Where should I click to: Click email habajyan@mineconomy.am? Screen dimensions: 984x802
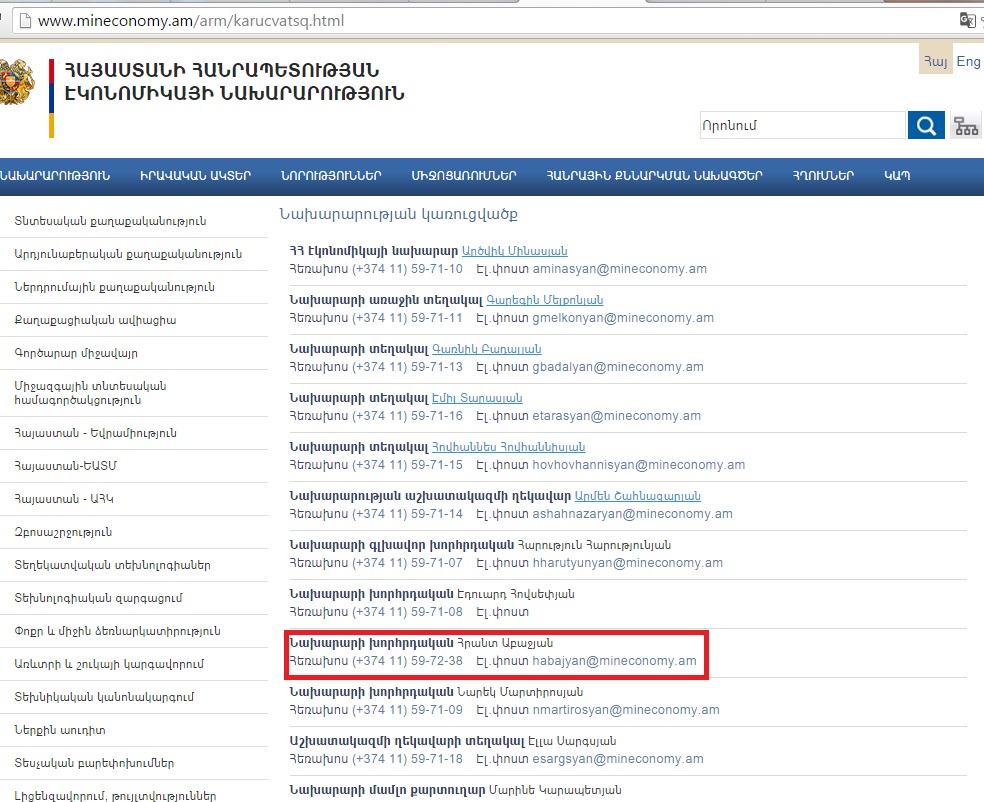click(614, 660)
